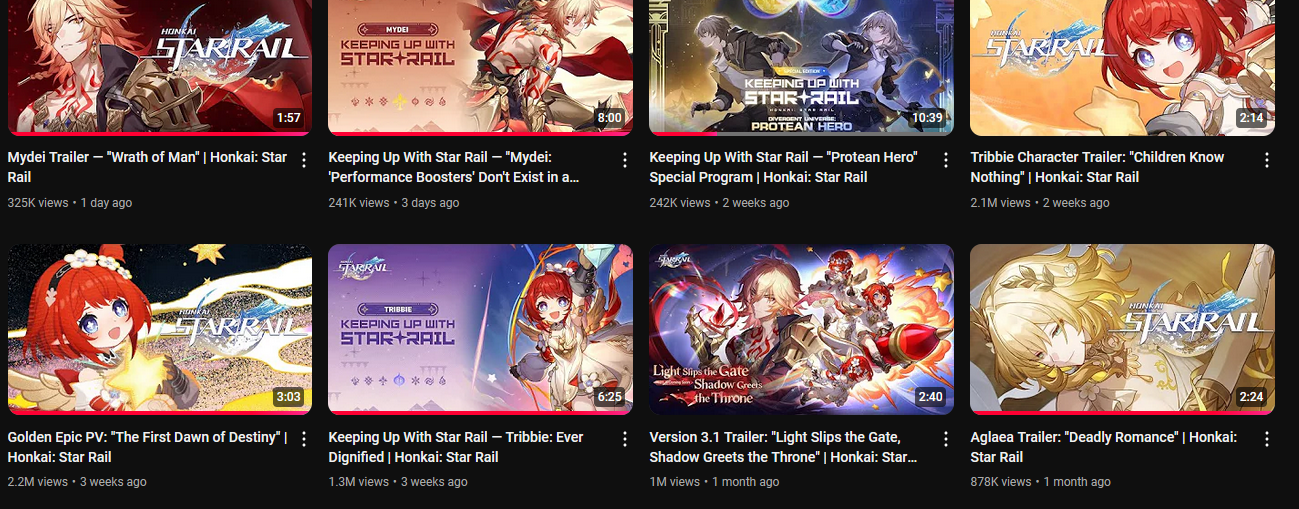Click title "Aglaea Trailer: Deadly Romance"
1299x509 pixels.
pos(1104,447)
